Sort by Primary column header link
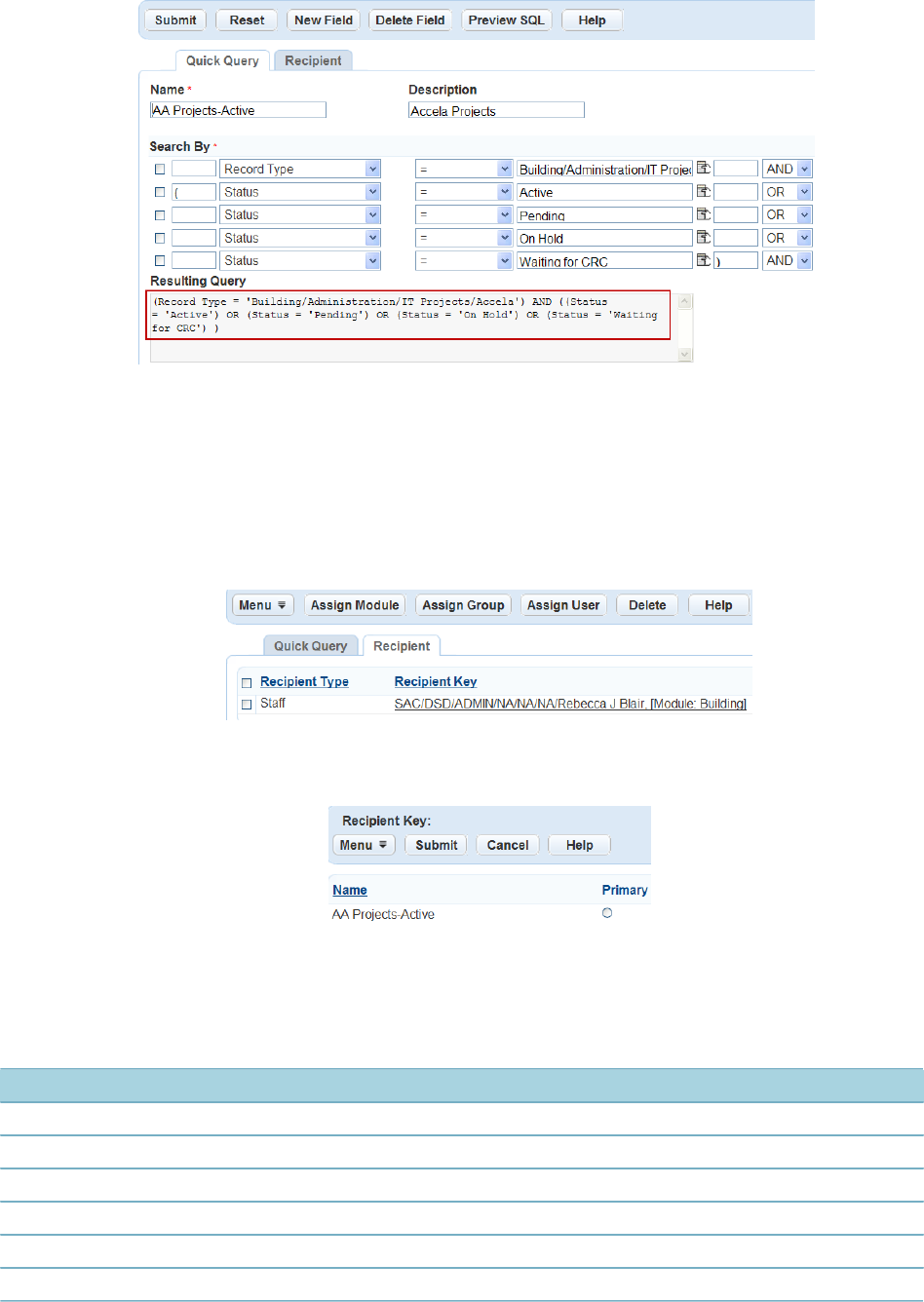The image size is (924, 1302). [x=625, y=890]
